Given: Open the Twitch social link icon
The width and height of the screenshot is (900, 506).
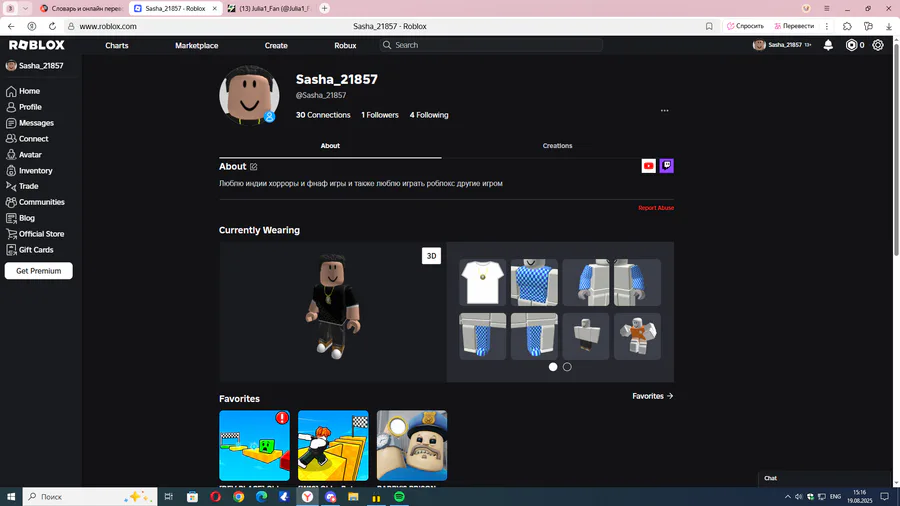Looking at the screenshot, I should pos(666,166).
